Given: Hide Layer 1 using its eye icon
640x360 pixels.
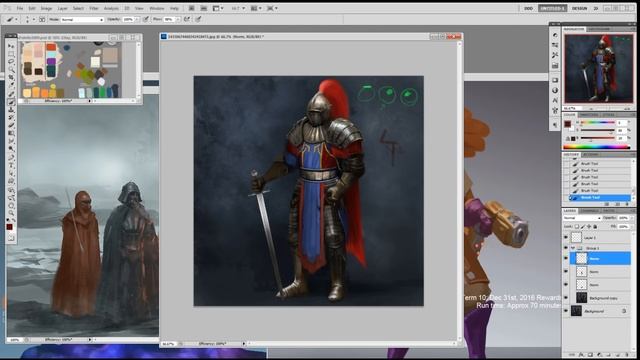Looking at the screenshot, I should 566,237.
